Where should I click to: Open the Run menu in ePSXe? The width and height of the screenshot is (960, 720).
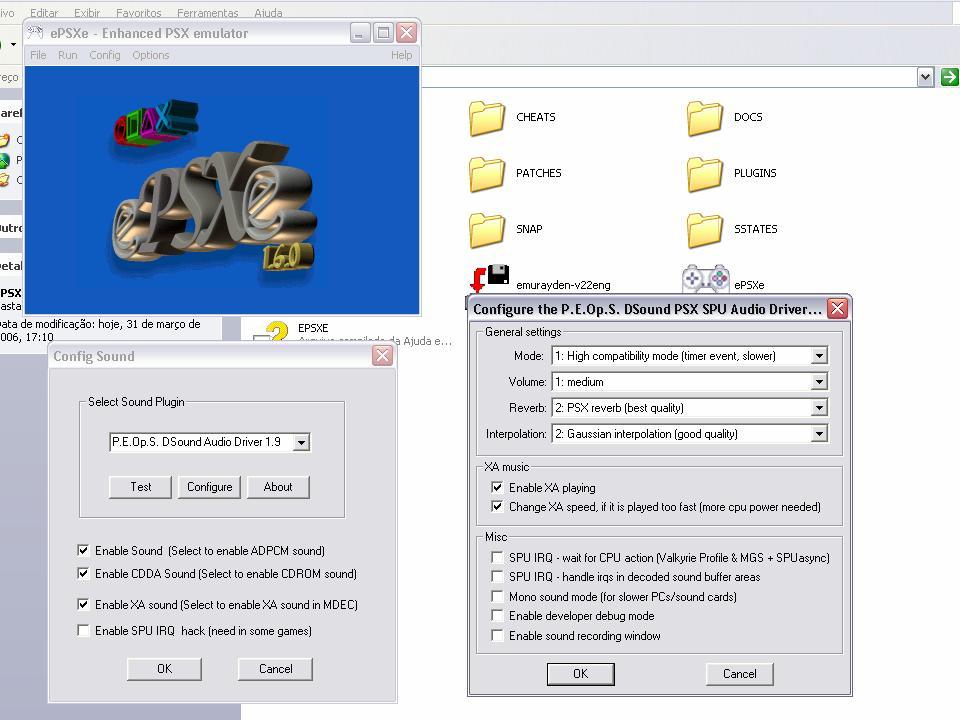click(68, 55)
